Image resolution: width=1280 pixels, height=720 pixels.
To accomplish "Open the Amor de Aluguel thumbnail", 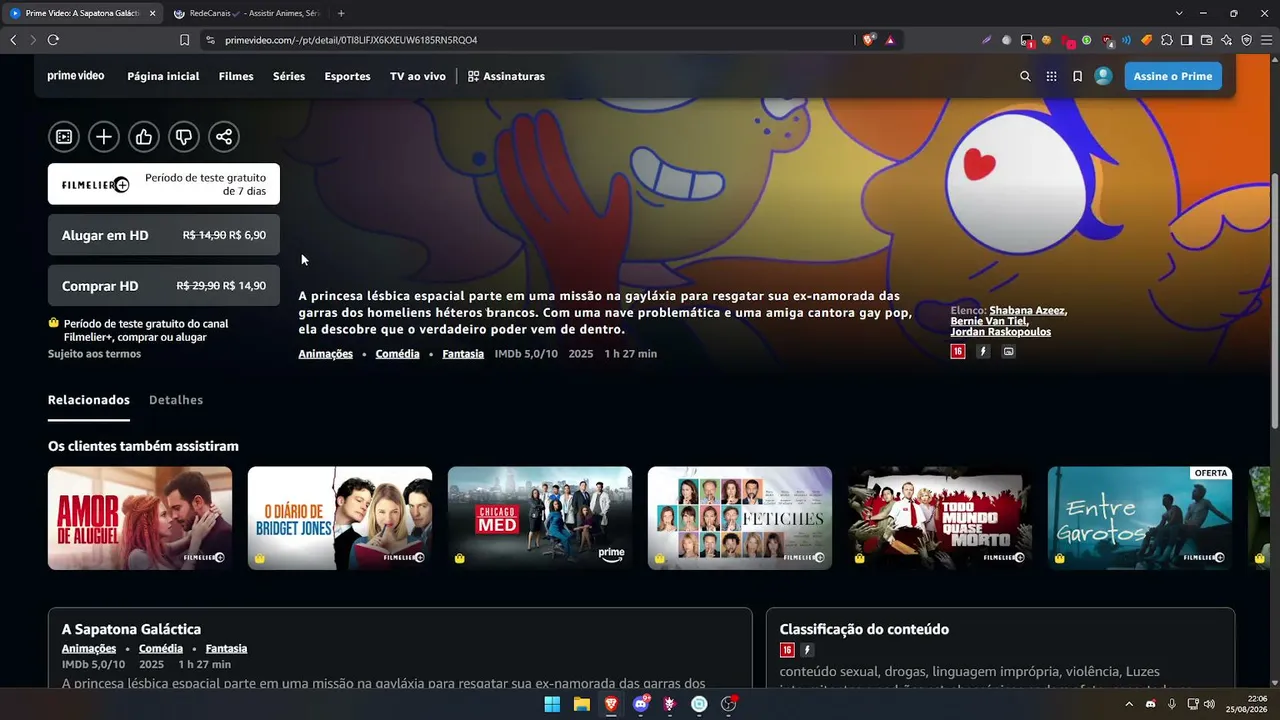I will (x=140, y=518).
